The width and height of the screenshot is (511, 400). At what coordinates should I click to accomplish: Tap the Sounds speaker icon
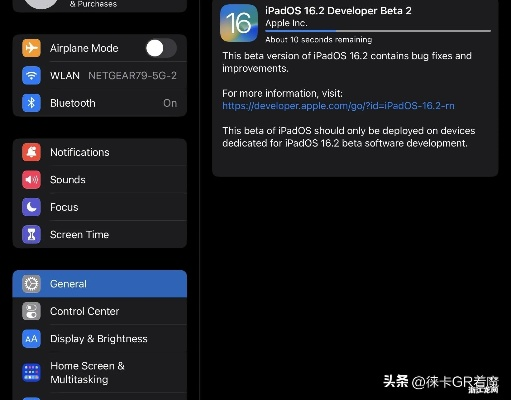(31, 180)
